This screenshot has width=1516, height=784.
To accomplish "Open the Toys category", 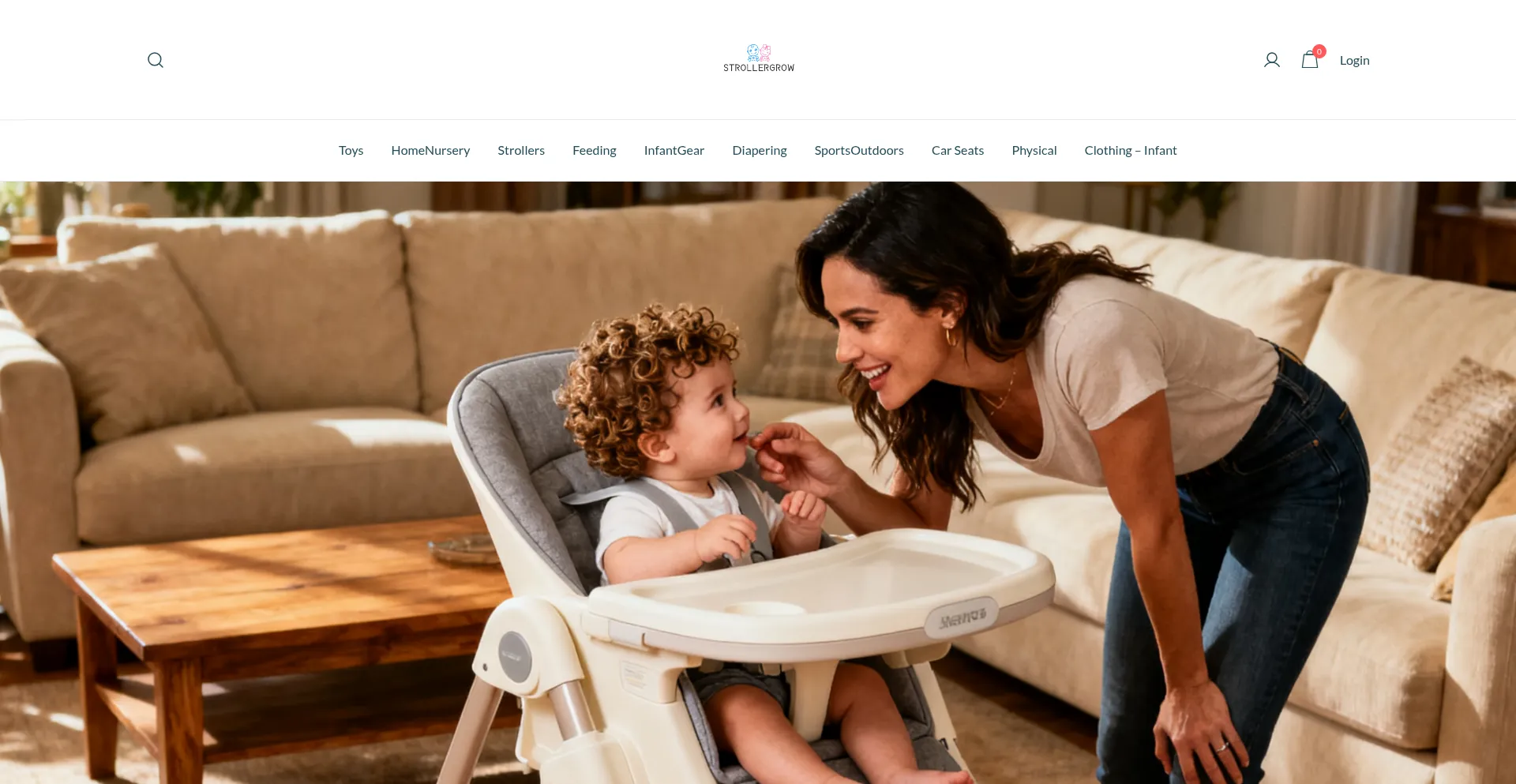I will (x=351, y=151).
